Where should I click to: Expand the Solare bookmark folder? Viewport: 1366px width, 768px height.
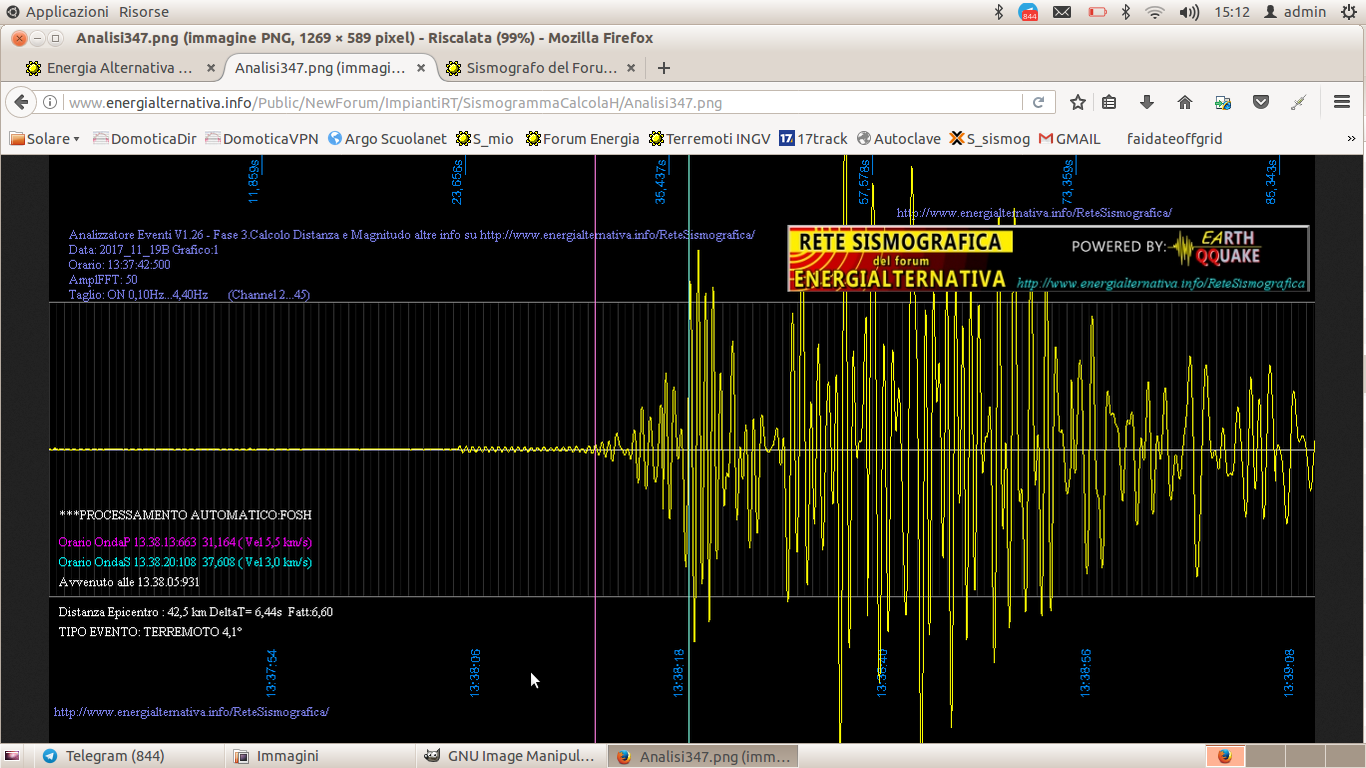pos(45,139)
